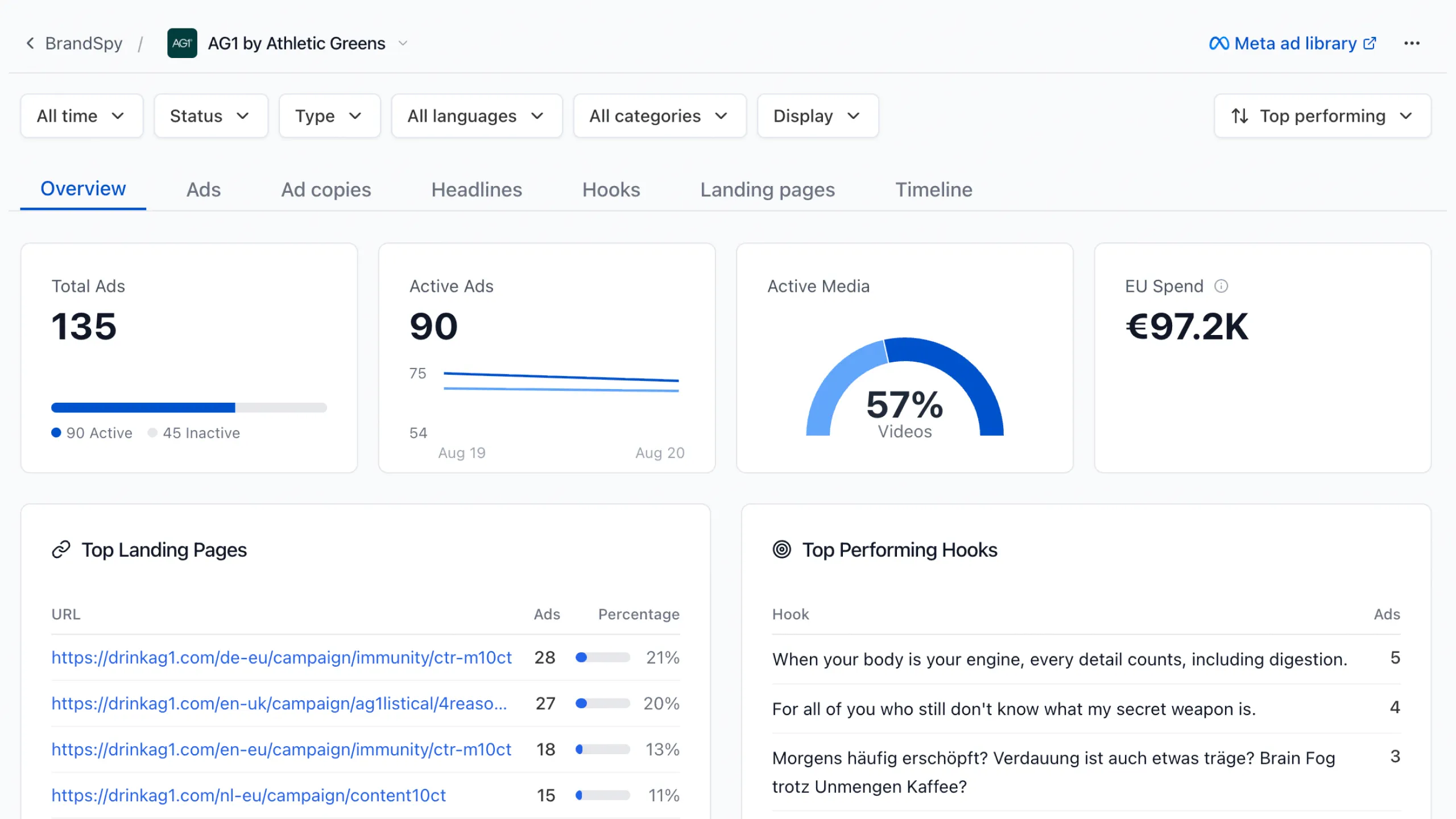Open the three-dot more options menu
Image resolution: width=1456 pixels, height=819 pixels.
(x=1412, y=43)
